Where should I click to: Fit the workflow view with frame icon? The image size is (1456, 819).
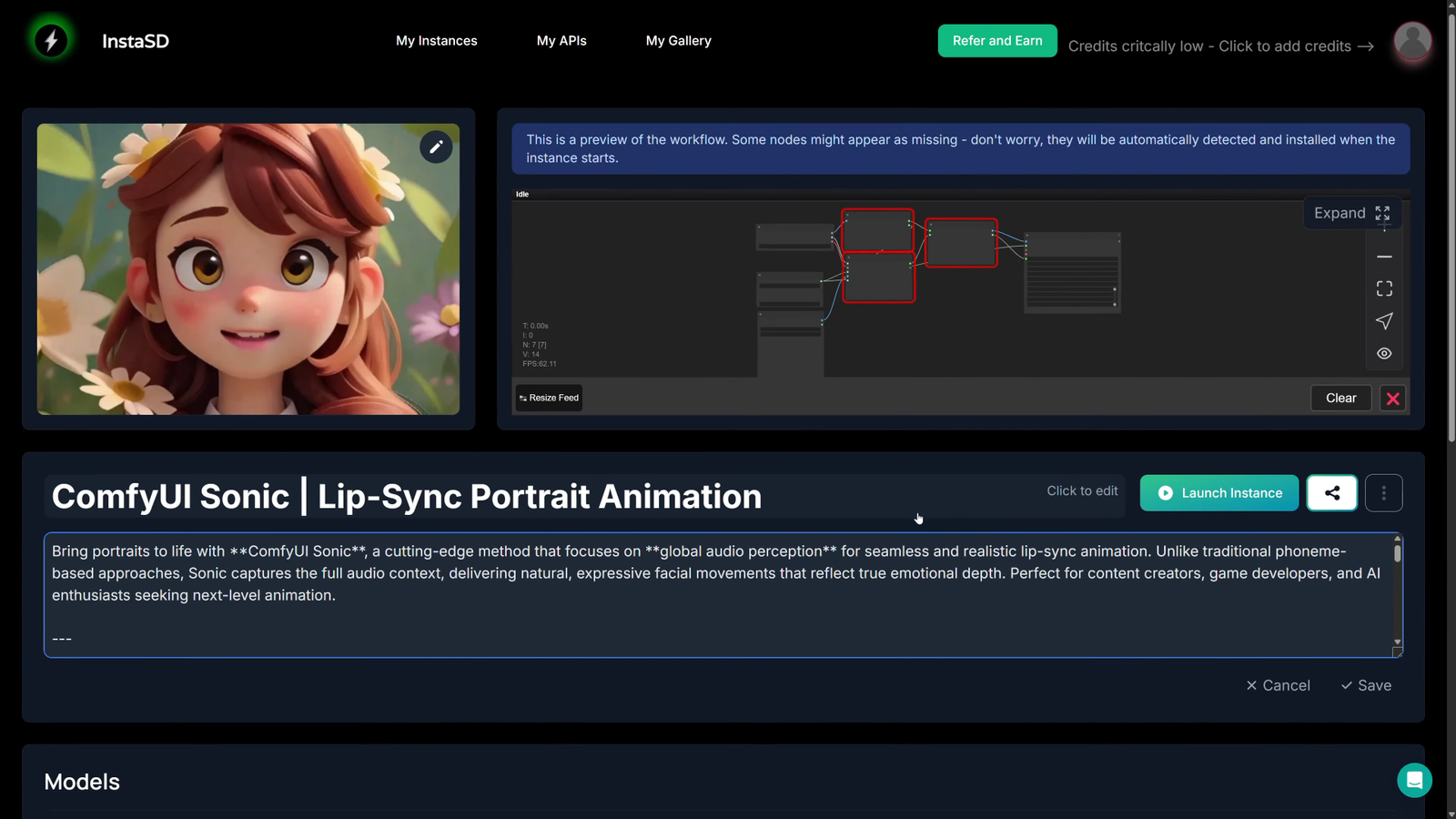point(1384,288)
